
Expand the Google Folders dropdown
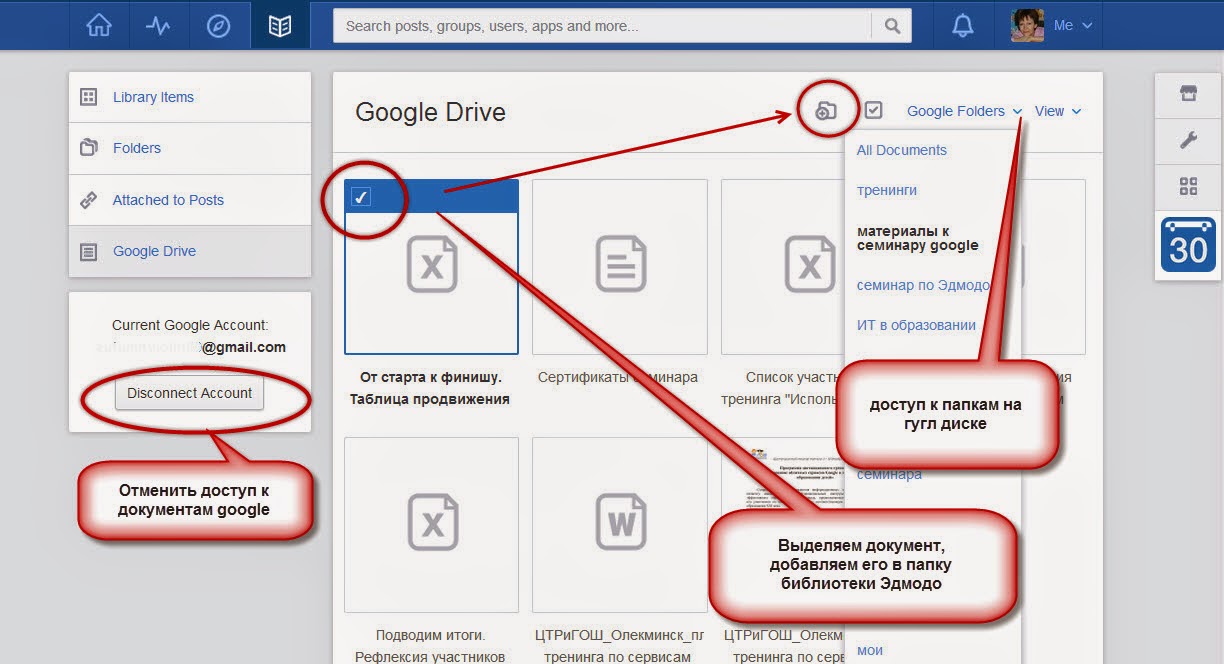point(964,111)
